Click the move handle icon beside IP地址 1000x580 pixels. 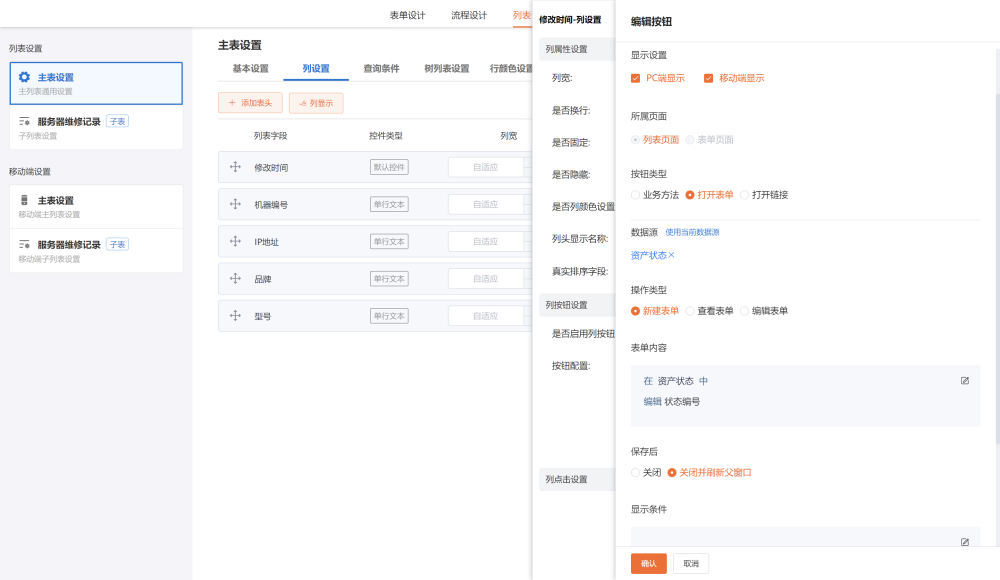(235, 241)
